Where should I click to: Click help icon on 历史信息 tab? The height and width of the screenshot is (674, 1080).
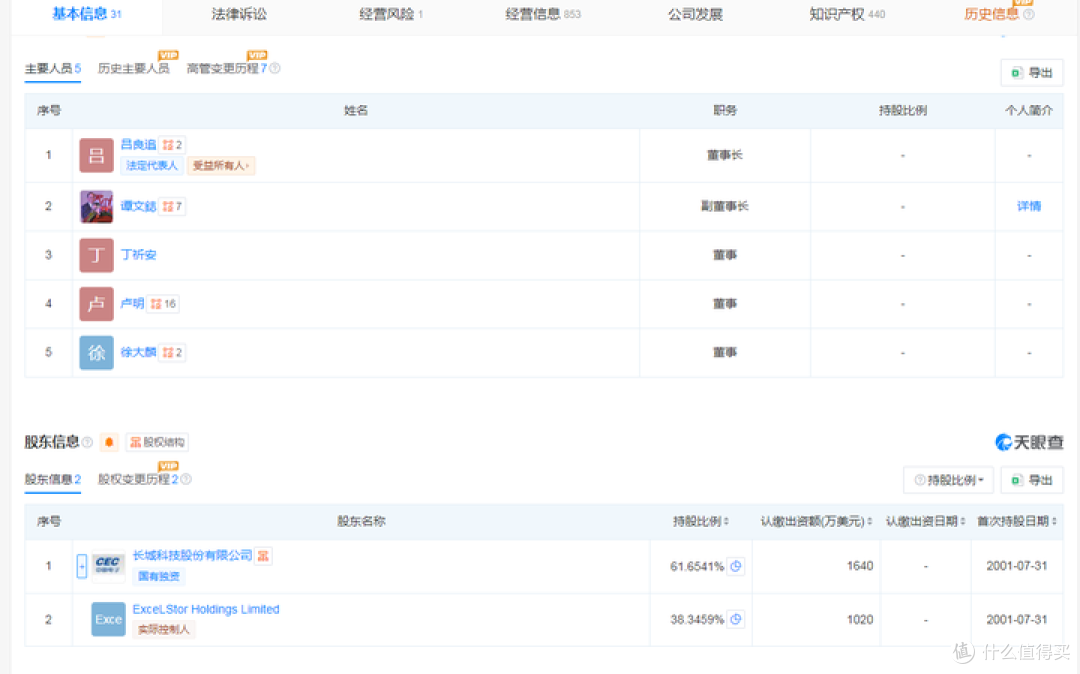click(x=1028, y=14)
